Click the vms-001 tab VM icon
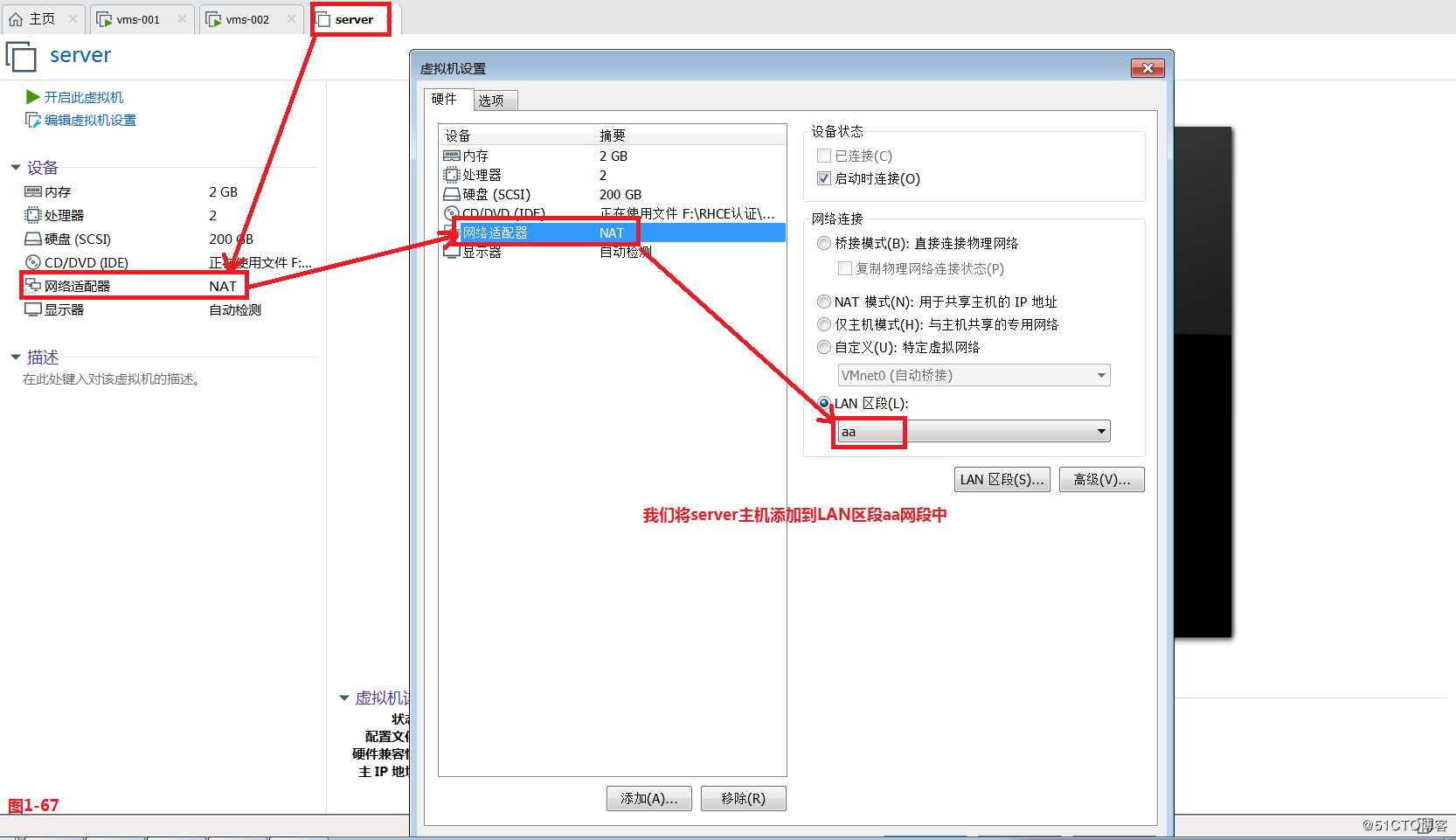Viewport: 1456px width, 840px height. [x=104, y=19]
